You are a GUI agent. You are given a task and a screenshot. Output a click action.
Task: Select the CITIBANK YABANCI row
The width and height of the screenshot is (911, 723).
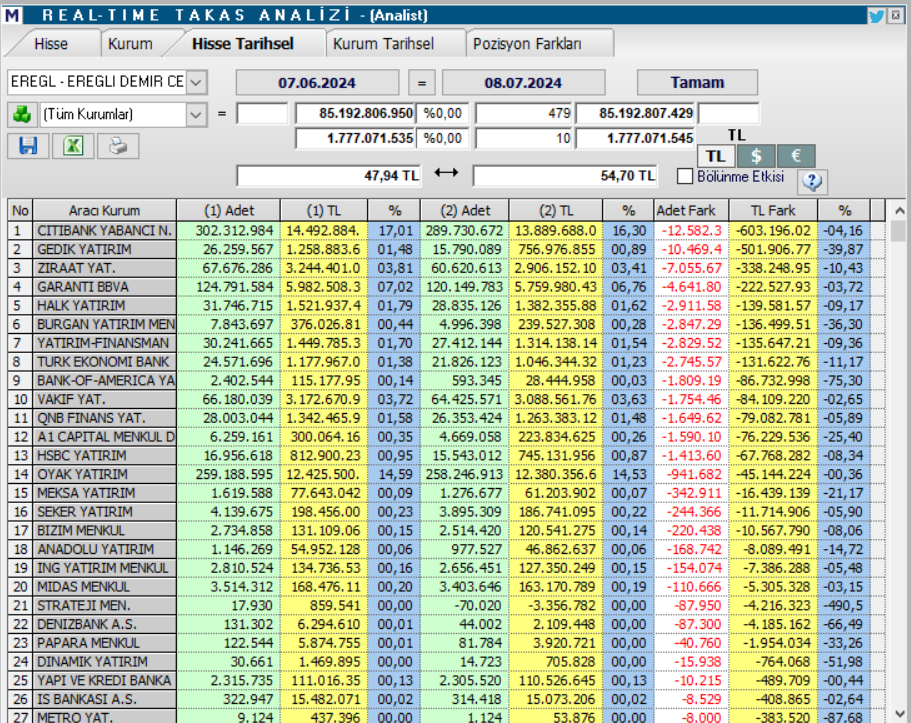pos(105,231)
